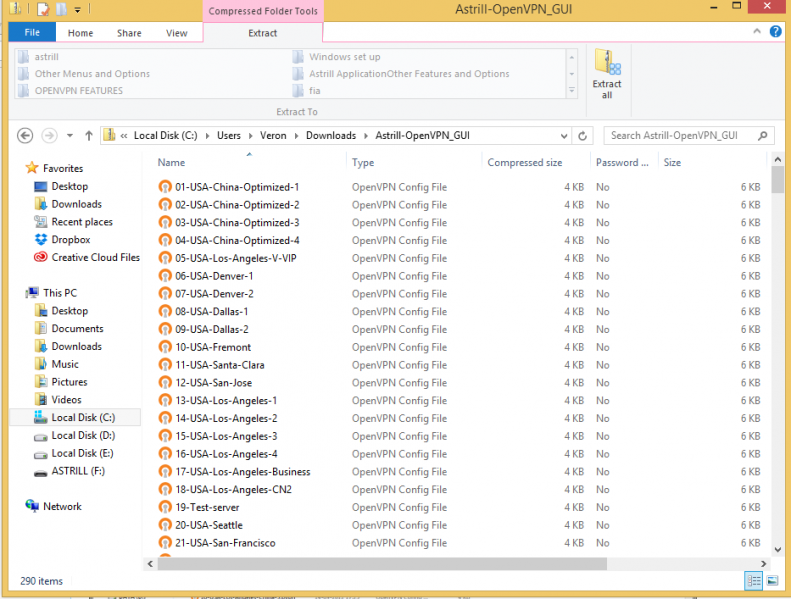Sort by Compressed size column
This screenshot has height=599, width=791.
point(525,162)
